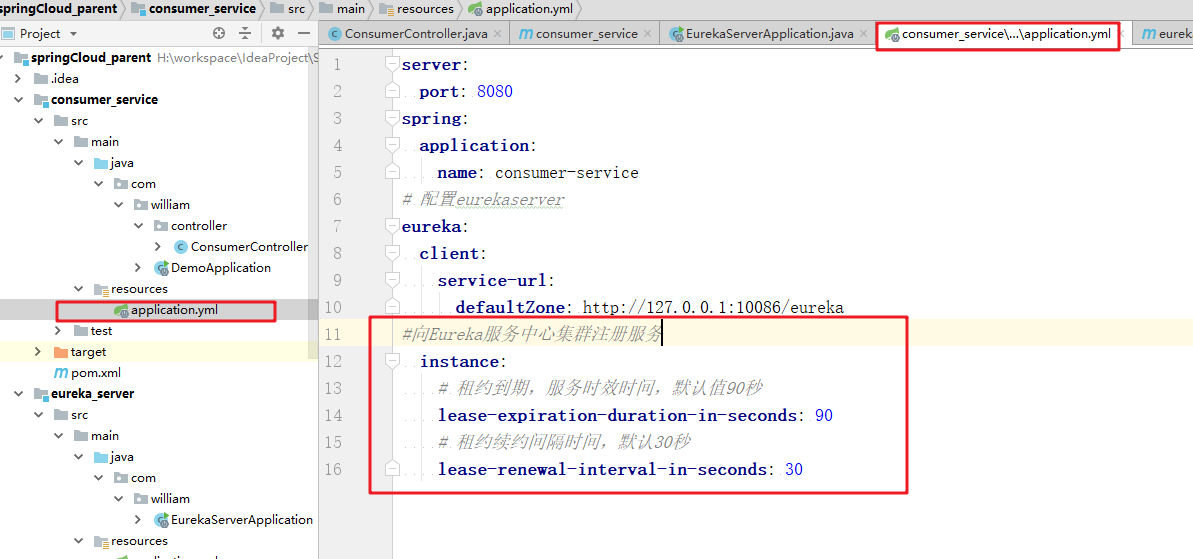
Task: Click line number 11 in the gutter
Action: tap(332, 334)
